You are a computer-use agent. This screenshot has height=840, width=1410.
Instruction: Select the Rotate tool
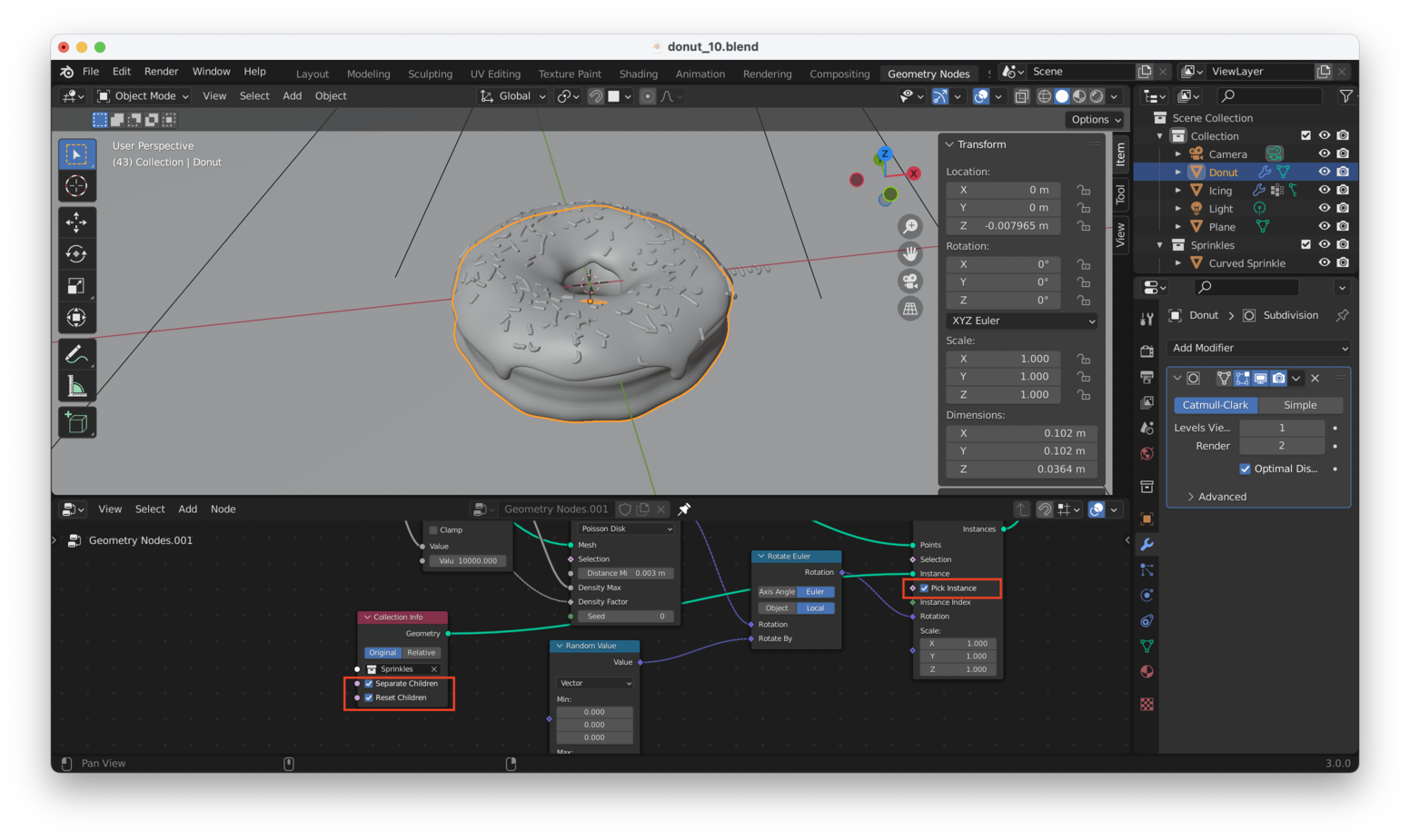76,254
